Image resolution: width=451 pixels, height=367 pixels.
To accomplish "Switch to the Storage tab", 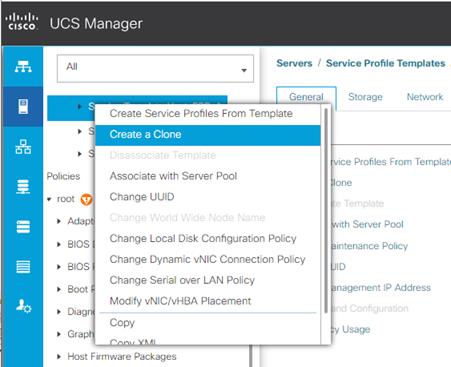I will pyautogui.click(x=365, y=97).
